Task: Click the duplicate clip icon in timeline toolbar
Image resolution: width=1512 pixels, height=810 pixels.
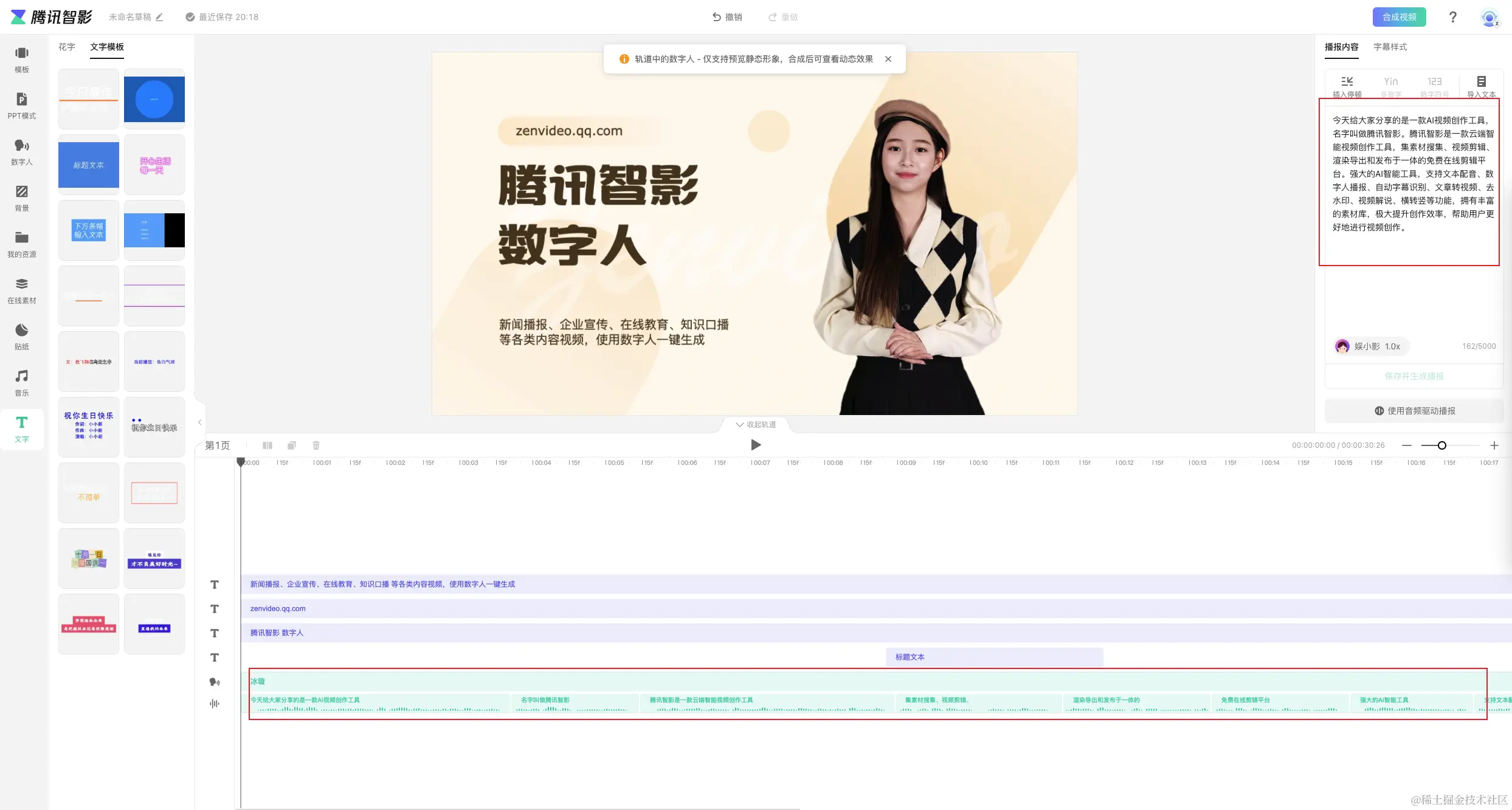Action: point(292,445)
